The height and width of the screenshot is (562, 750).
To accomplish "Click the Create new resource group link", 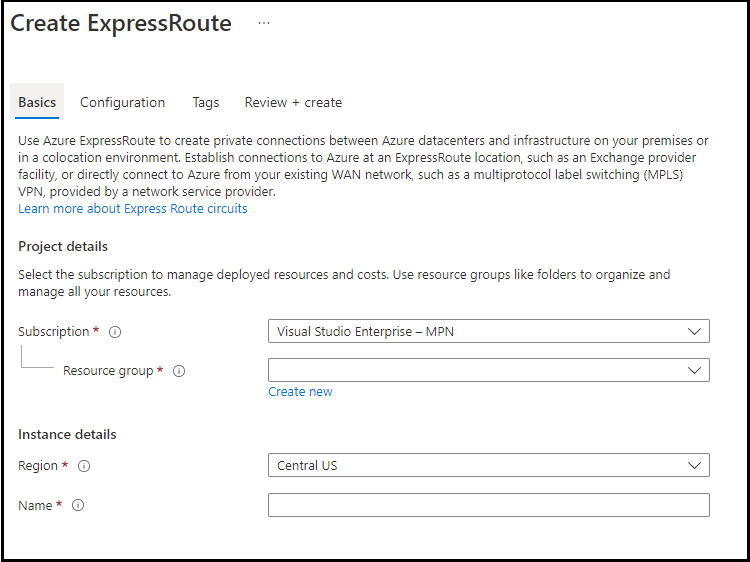I will 300,392.
